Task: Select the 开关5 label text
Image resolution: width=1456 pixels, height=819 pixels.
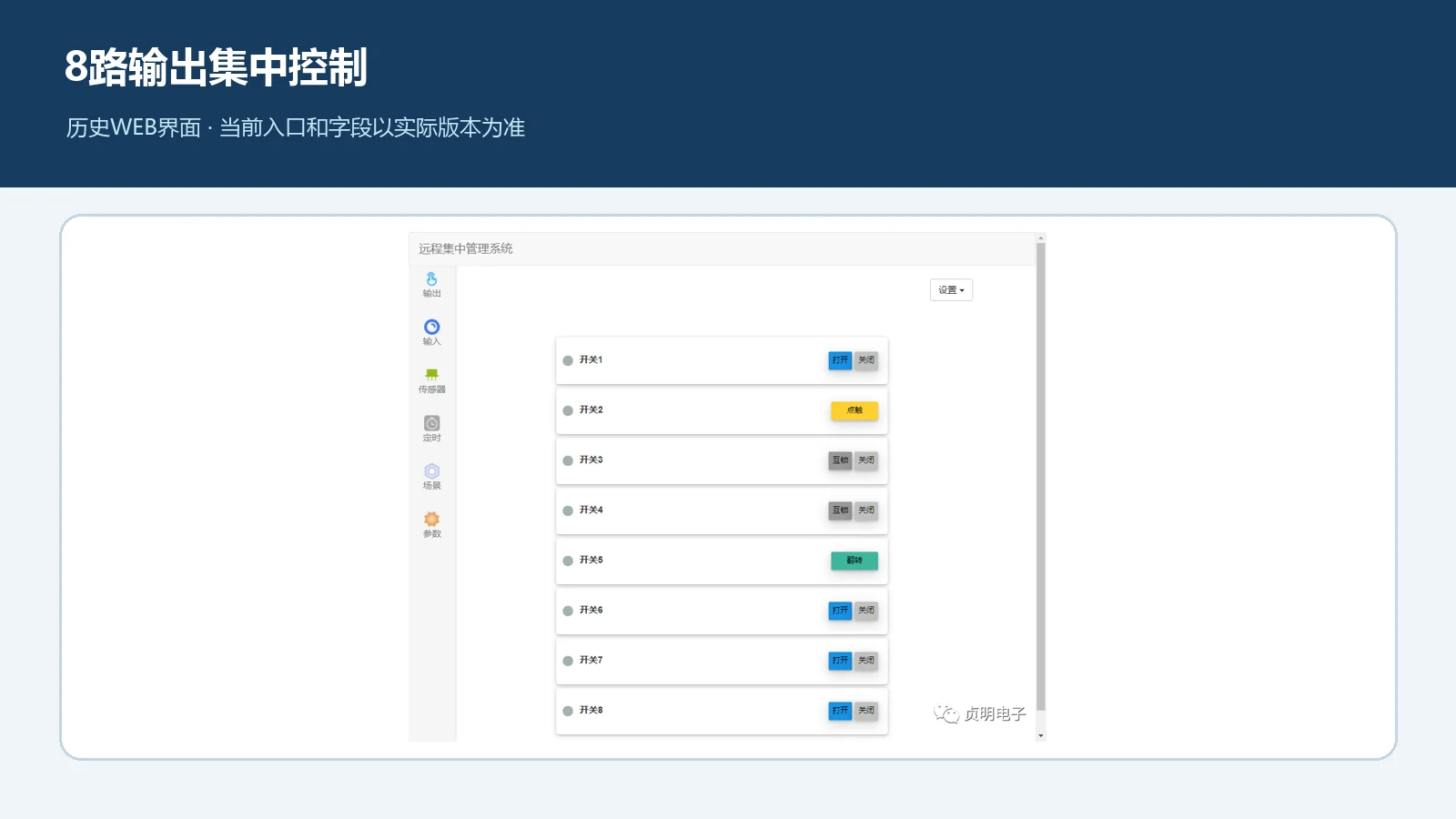Action: pos(591,561)
